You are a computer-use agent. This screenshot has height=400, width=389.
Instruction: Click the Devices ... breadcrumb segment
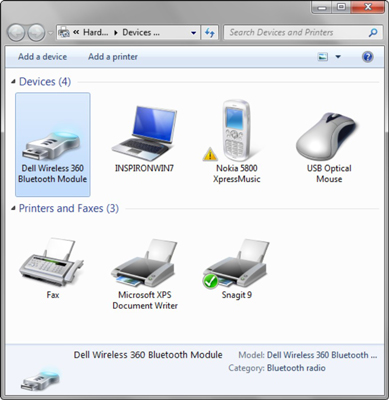(x=141, y=32)
